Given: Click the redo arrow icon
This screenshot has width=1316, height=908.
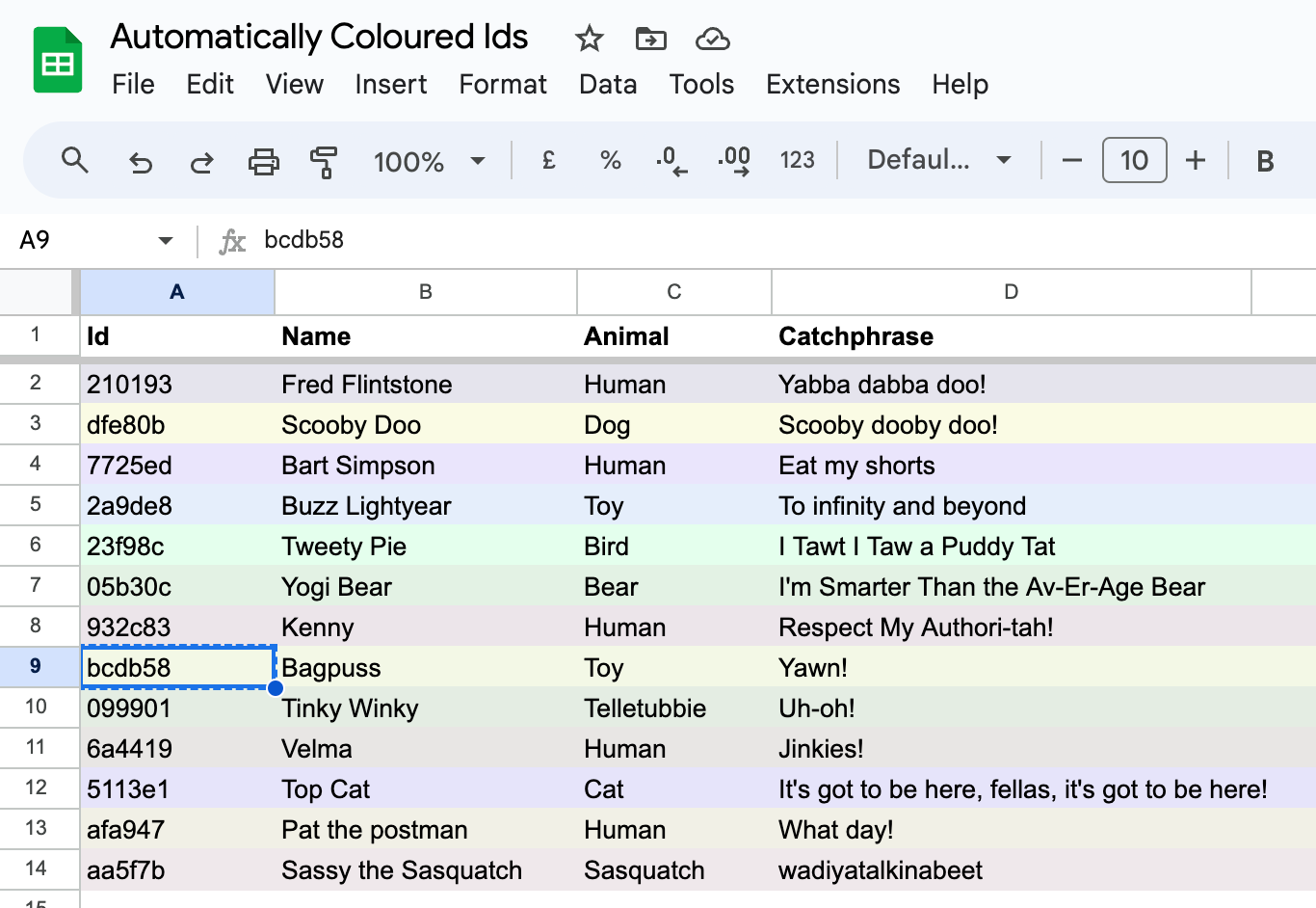Looking at the screenshot, I should point(201,161).
